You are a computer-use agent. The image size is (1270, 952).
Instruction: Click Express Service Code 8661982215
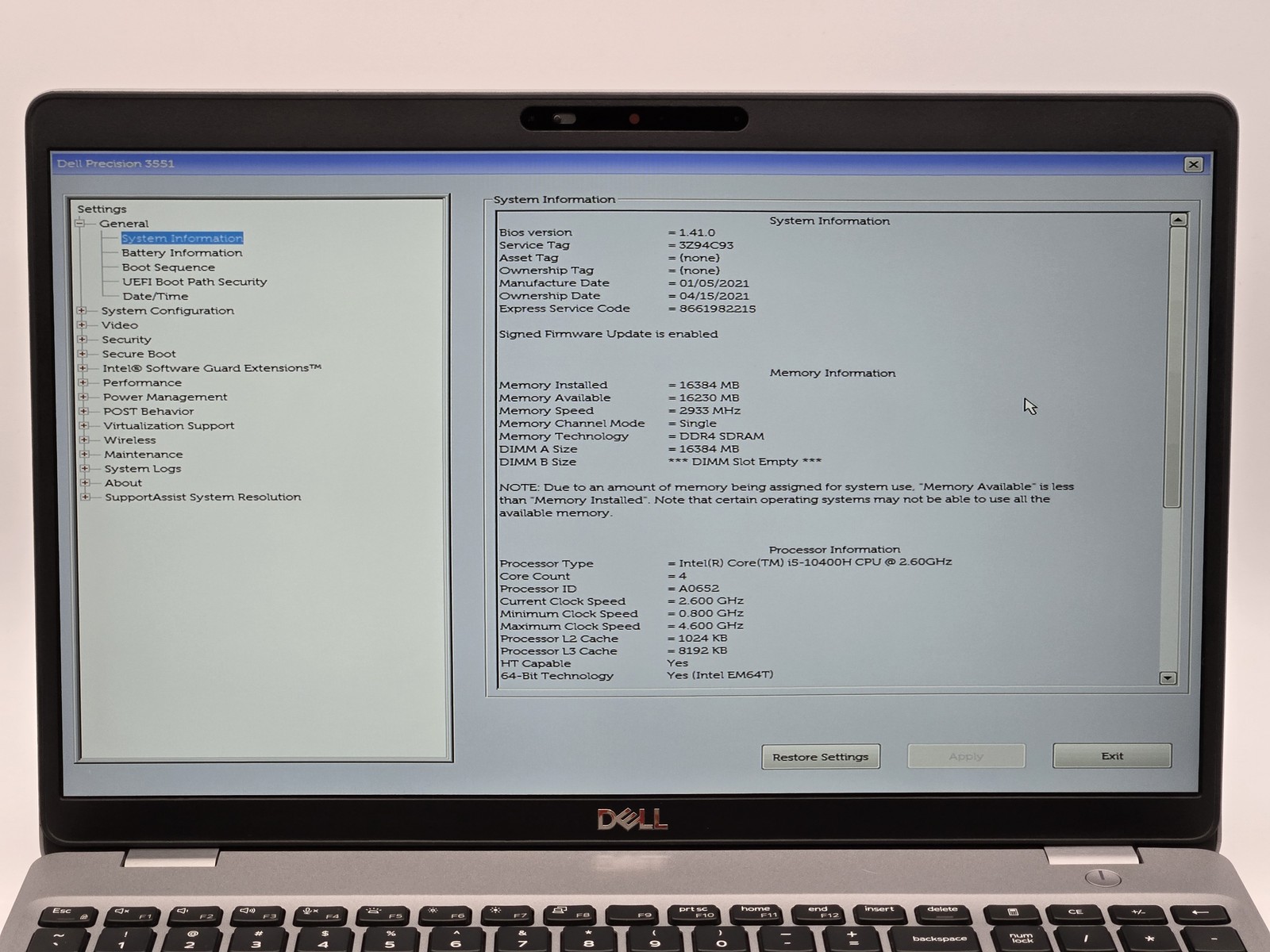(x=718, y=309)
